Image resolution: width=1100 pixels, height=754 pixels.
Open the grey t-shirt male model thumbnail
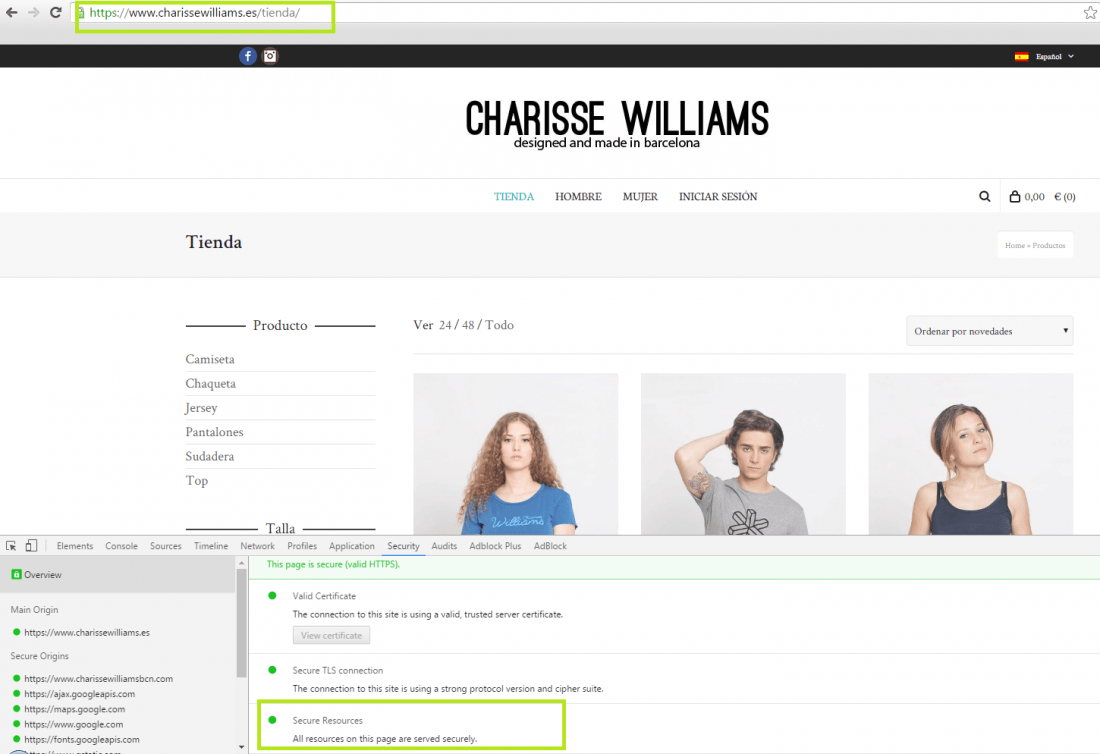[743, 455]
